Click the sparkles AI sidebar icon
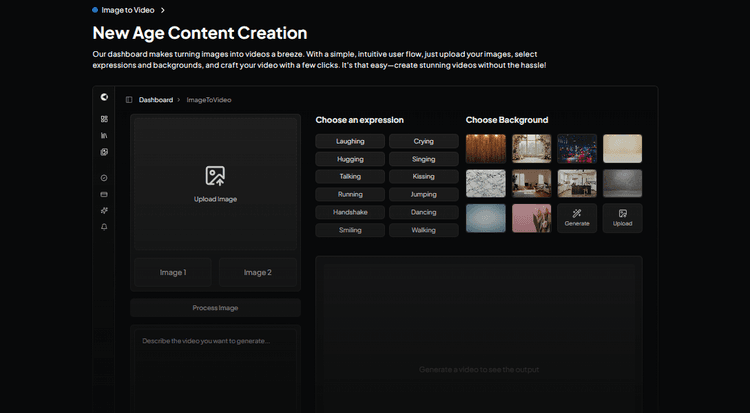Viewport: 750px width, 413px height. click(104, 211)
